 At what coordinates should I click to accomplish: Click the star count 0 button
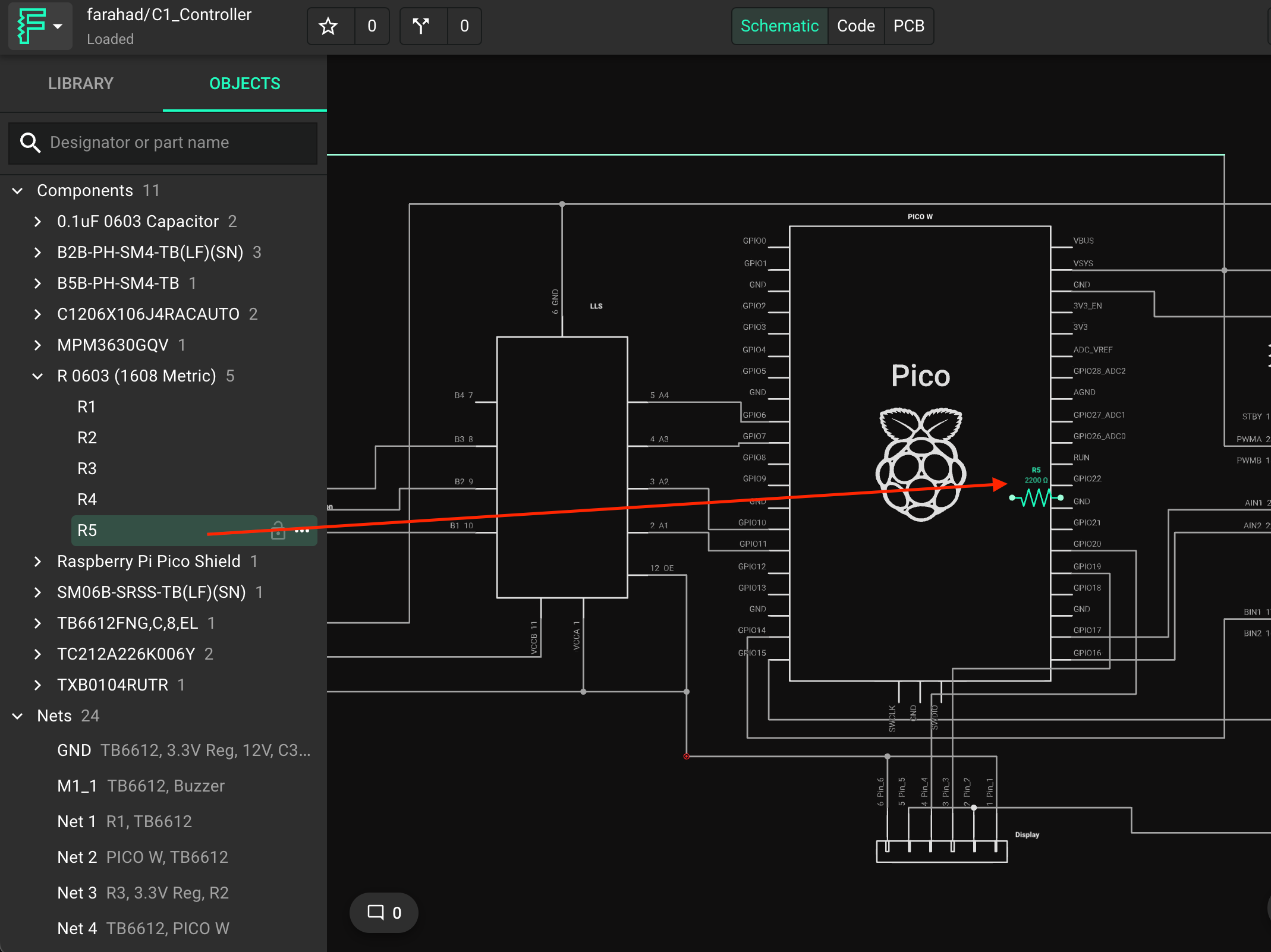372,26
